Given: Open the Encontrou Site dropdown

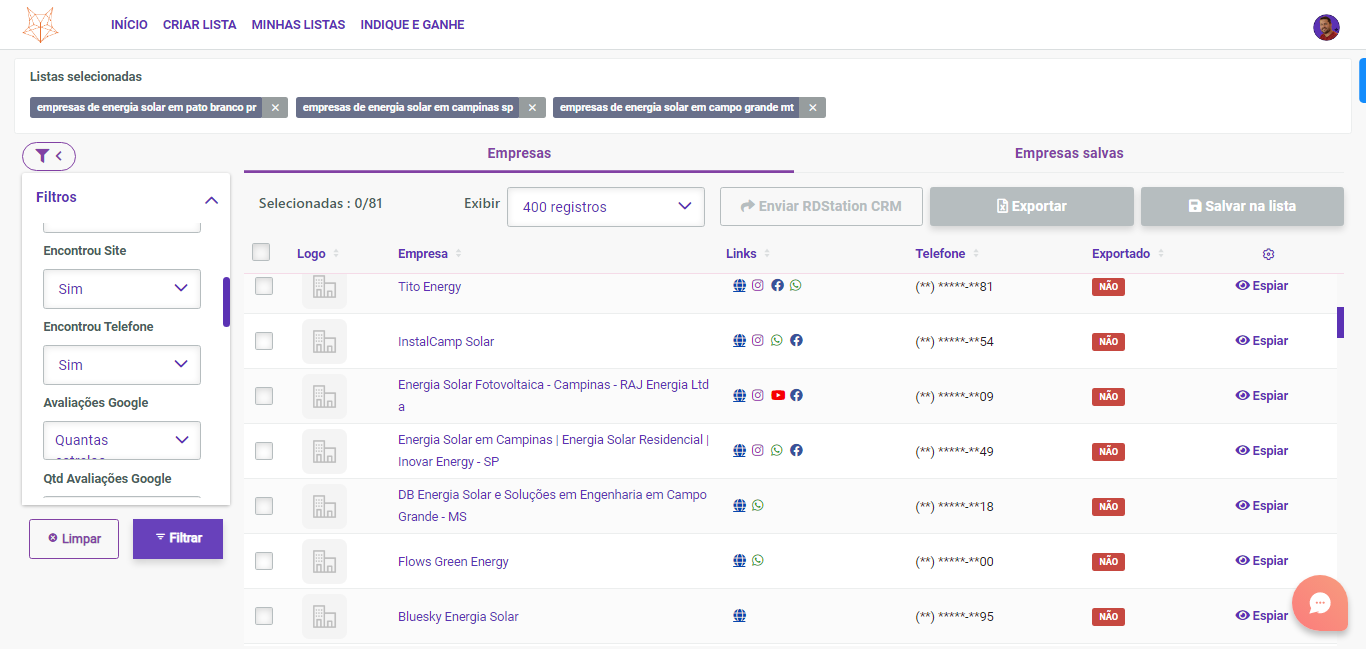Looking at the screenshot, I should tap(121, 289).
